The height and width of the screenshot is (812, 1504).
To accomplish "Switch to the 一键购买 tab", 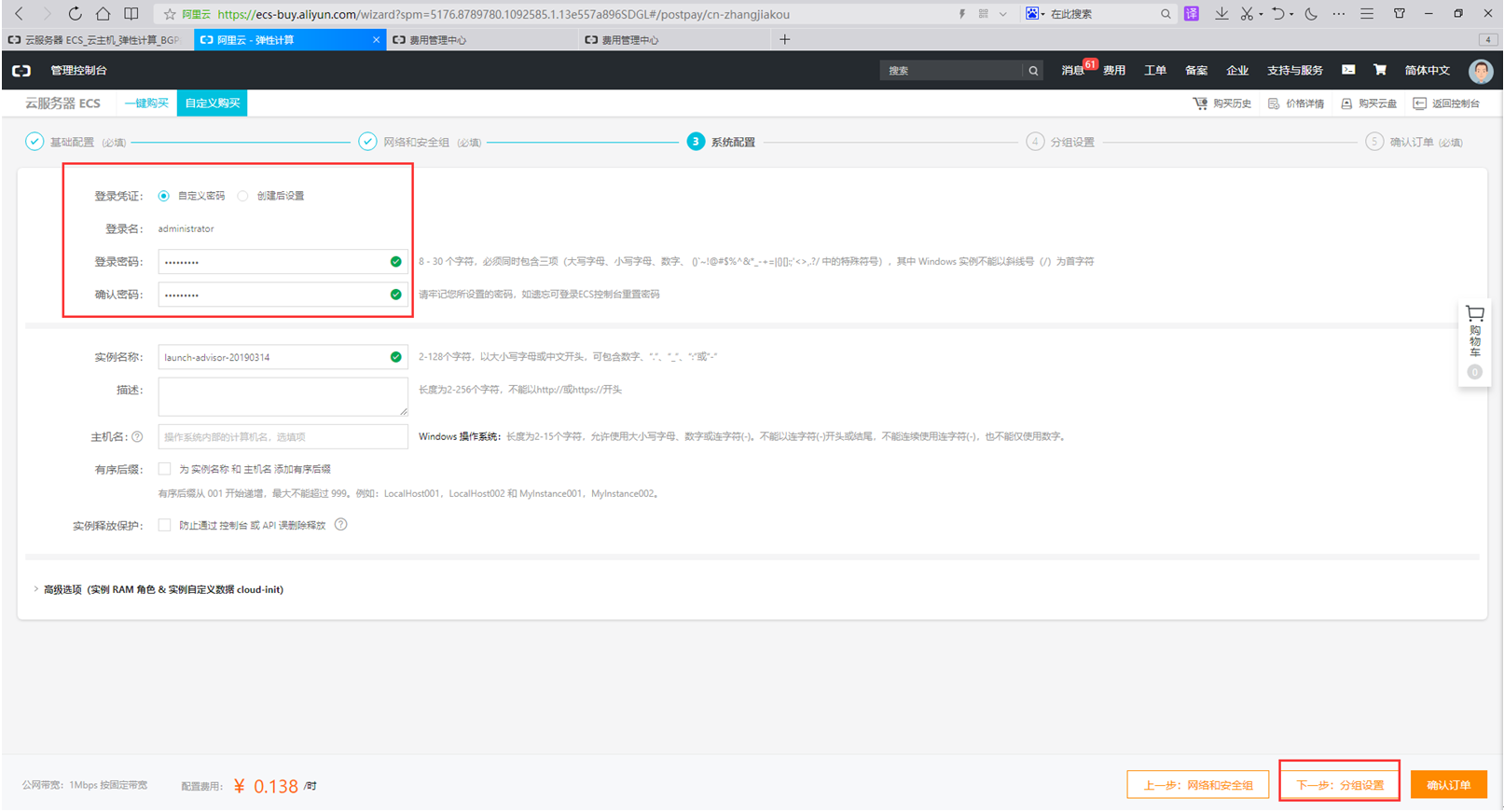I will (146, 103).
